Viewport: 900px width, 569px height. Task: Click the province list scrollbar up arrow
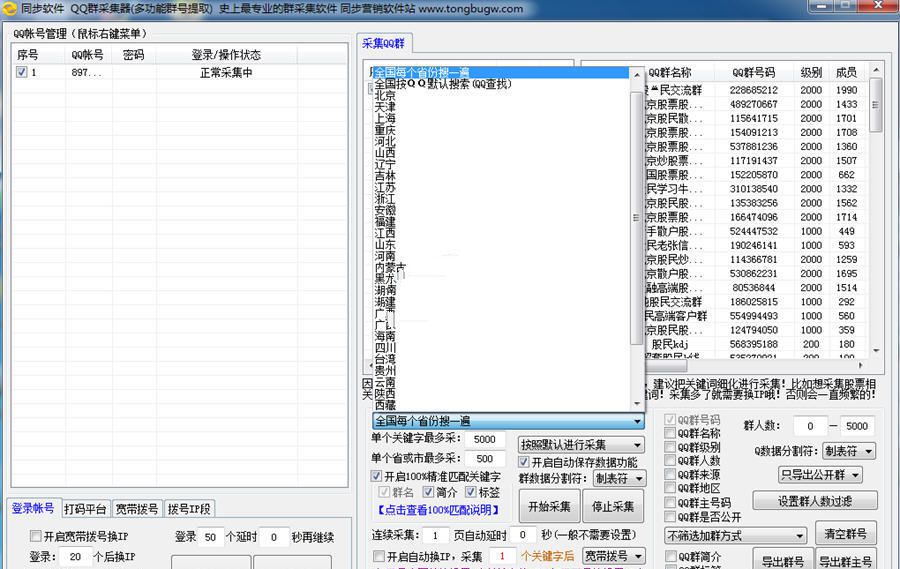click(x=637, y=75)
